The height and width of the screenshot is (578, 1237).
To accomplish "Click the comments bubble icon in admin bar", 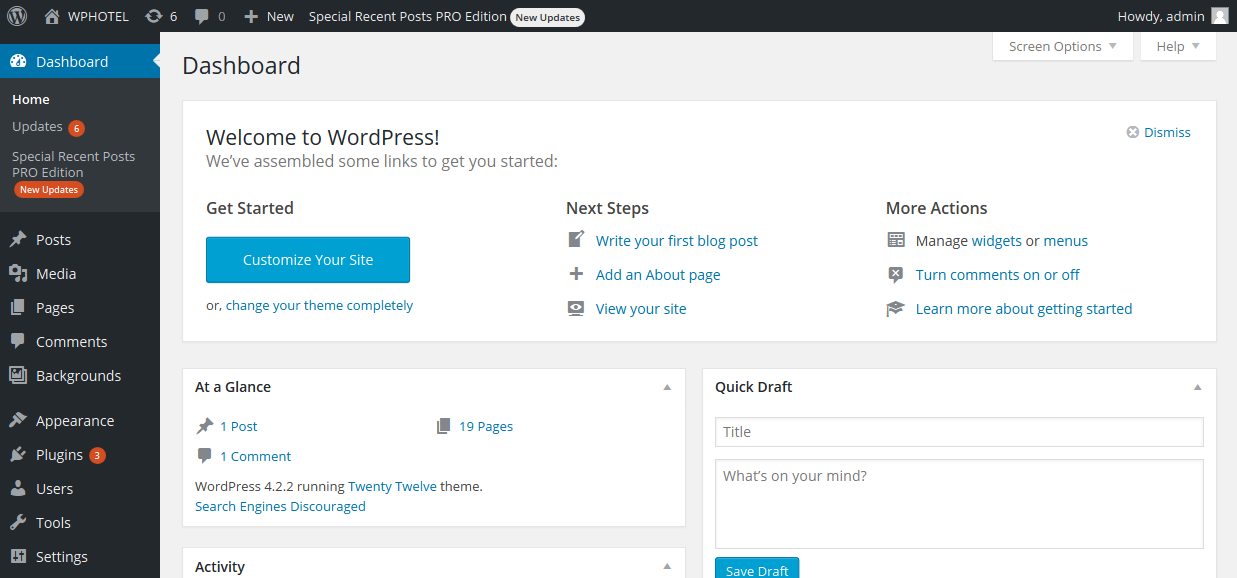I will click(x=202, y=17).
